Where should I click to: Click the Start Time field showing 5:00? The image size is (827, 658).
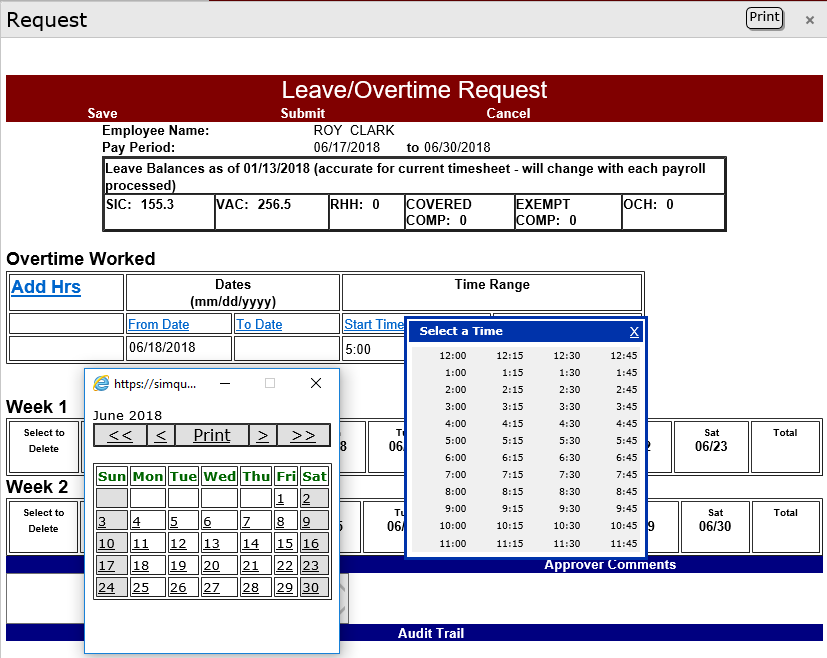coord(374,349)
